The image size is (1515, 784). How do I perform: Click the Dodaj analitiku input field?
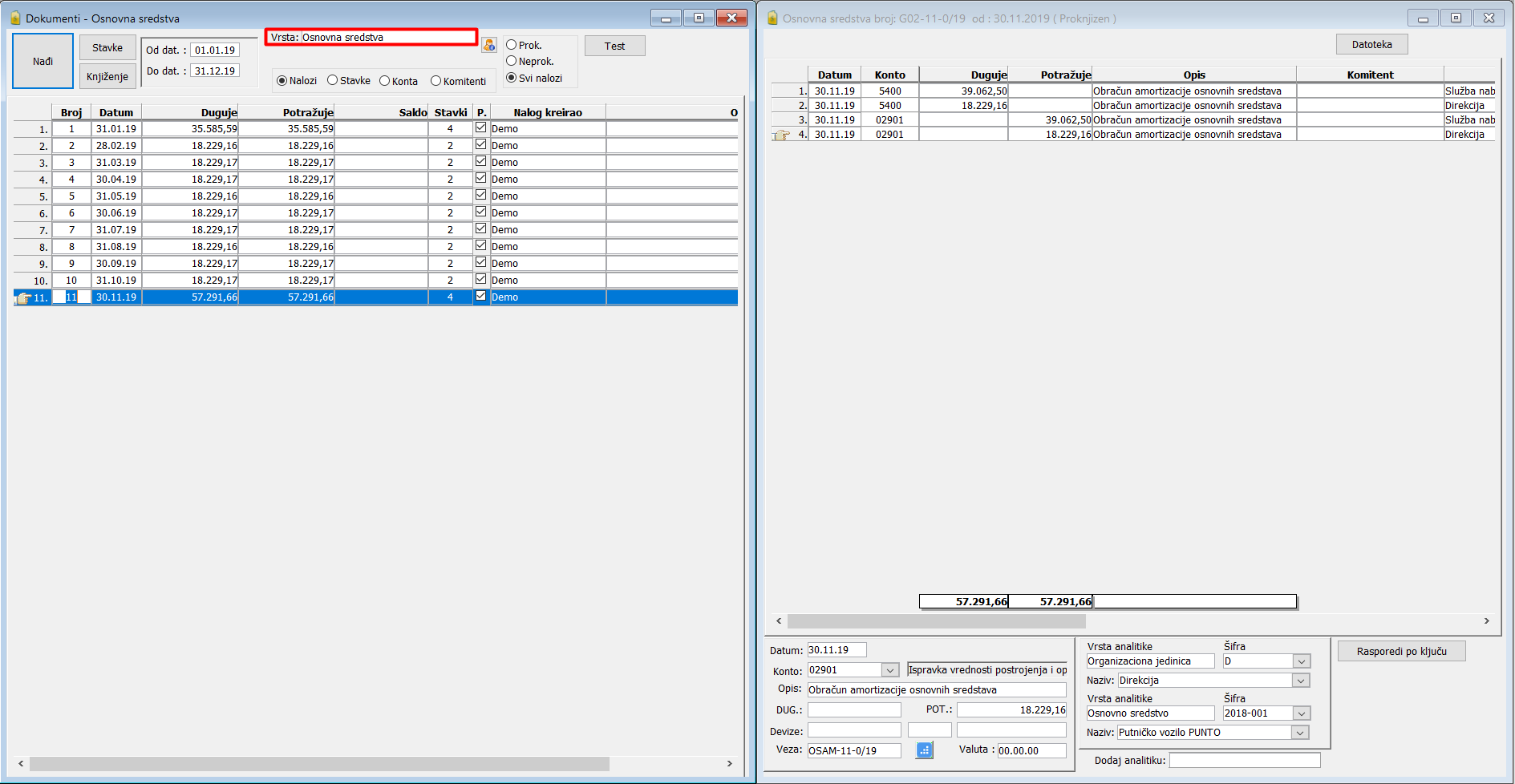[x=1244, y=760]
